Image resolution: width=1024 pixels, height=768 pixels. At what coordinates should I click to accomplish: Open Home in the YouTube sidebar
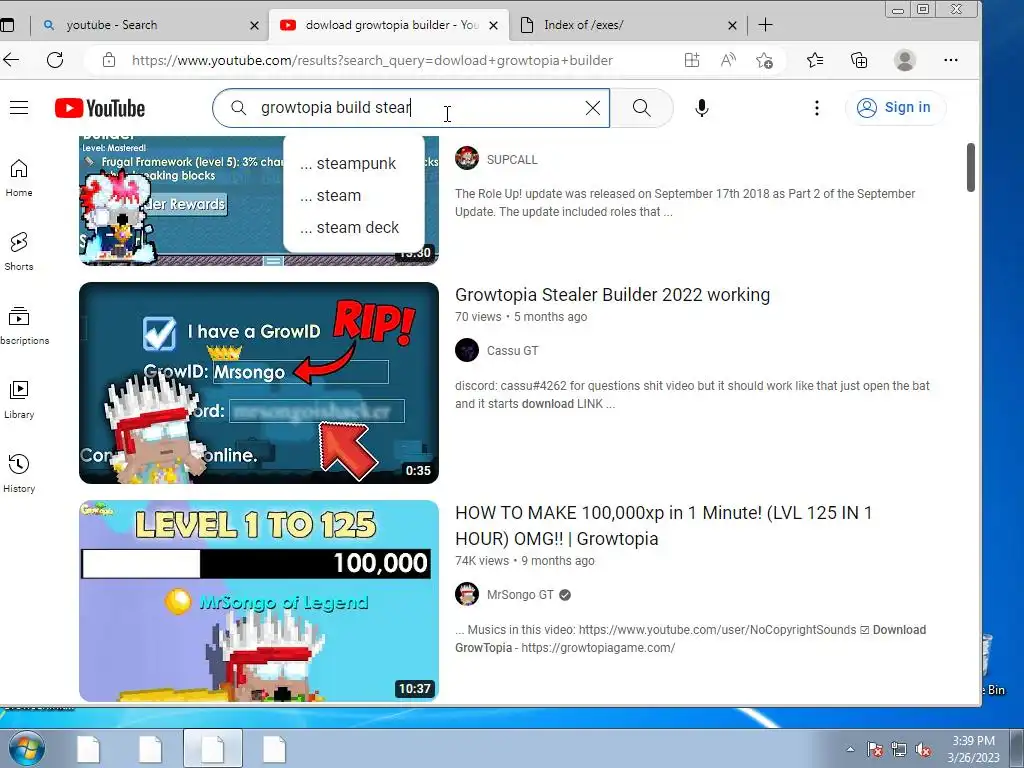19,178
